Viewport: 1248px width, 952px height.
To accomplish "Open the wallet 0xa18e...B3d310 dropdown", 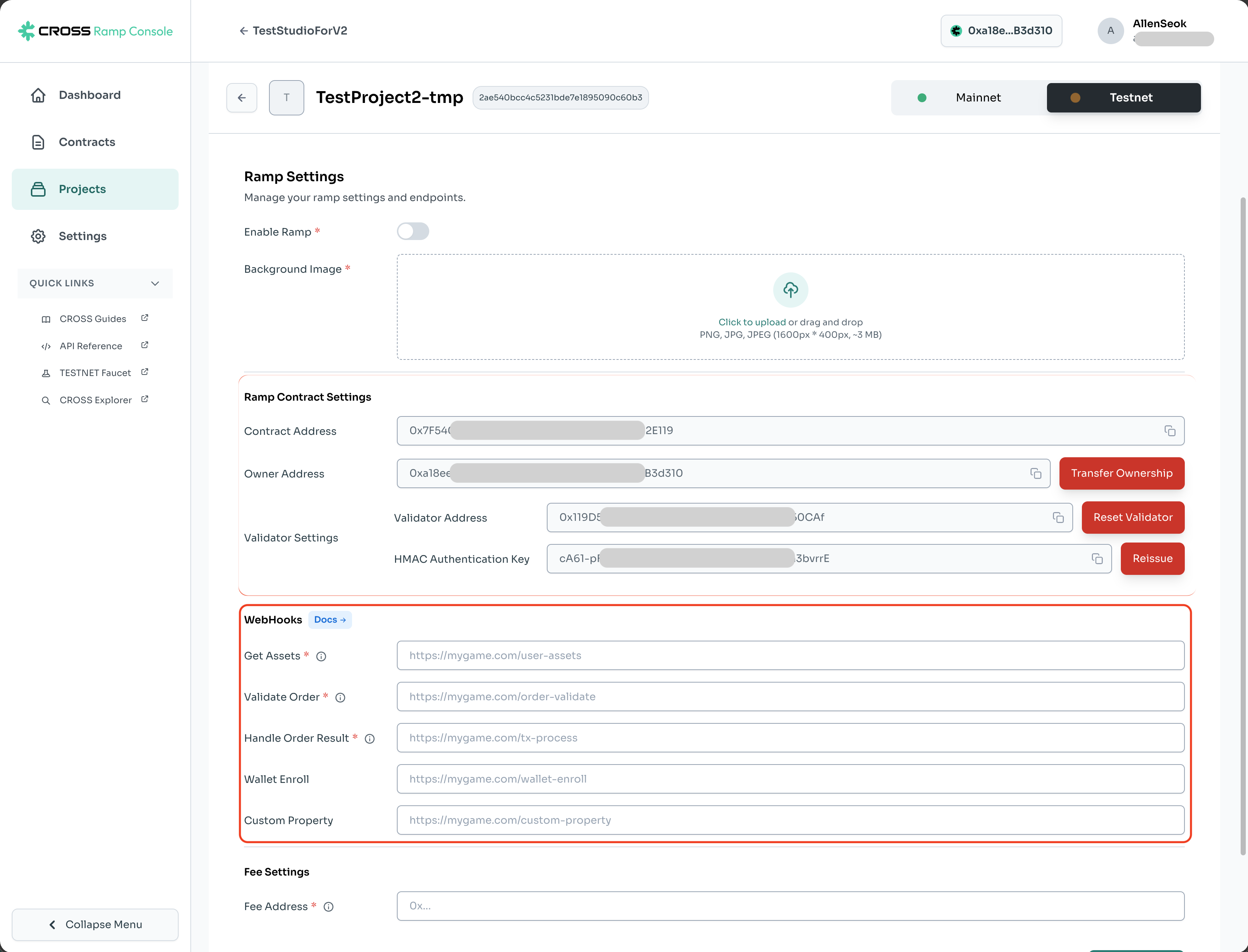I will pyautogui.click(x=1001, y=31).
